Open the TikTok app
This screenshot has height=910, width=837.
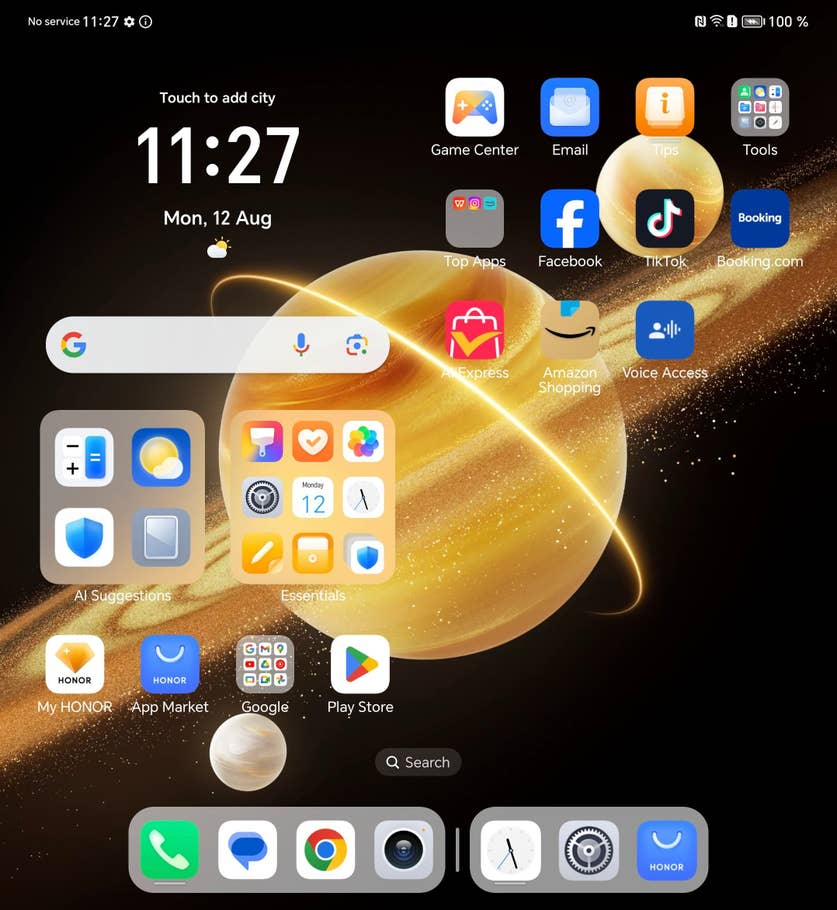(x=665, y=218)
